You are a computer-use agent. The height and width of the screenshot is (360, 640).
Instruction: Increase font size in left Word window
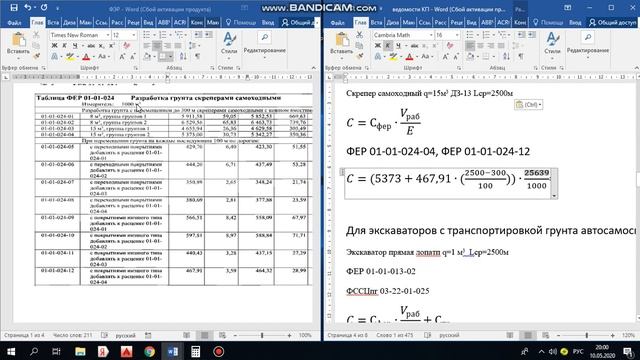point(122,57)
